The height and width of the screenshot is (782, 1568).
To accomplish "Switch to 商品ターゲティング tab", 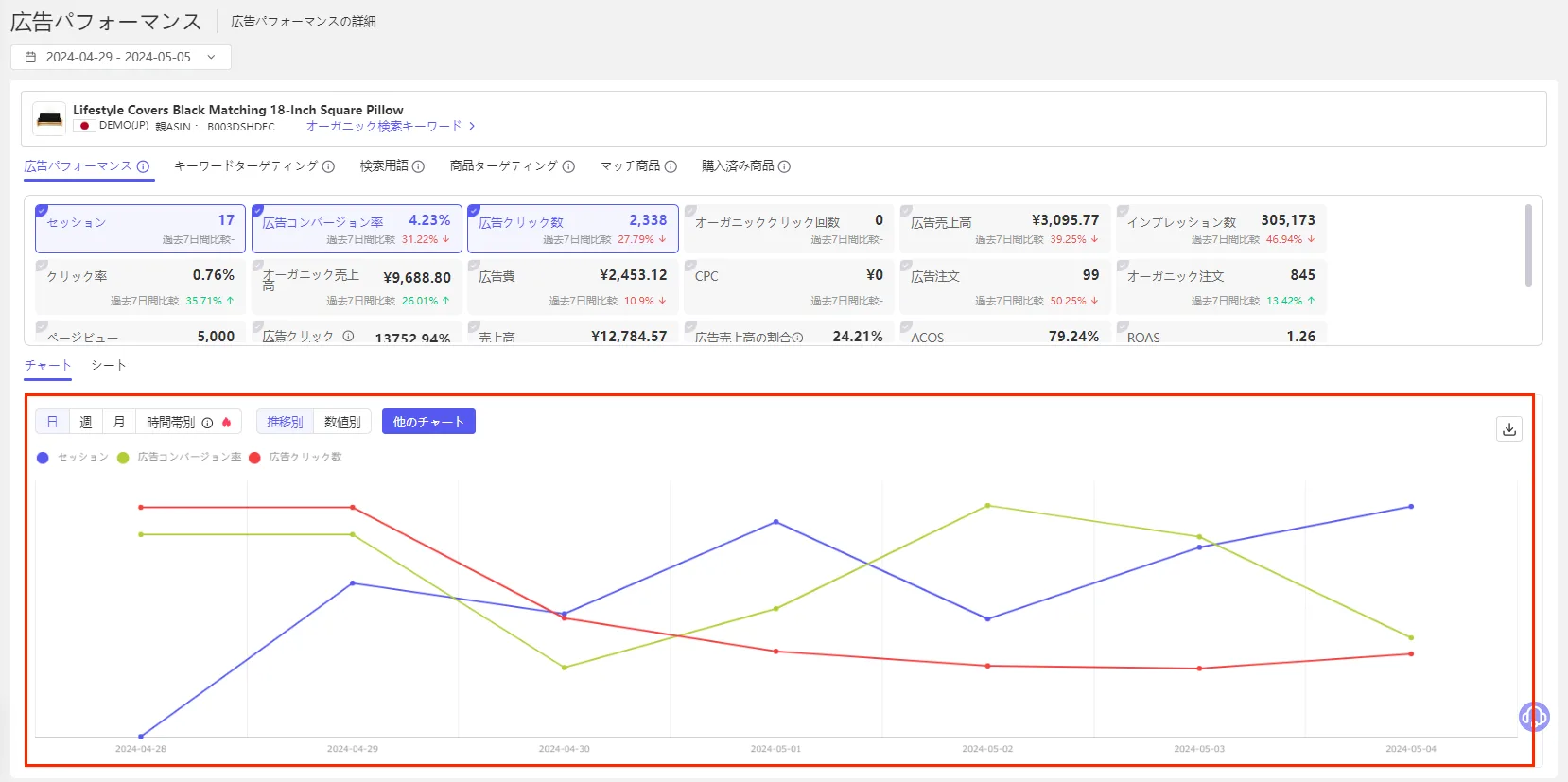I will click(504, 166).
